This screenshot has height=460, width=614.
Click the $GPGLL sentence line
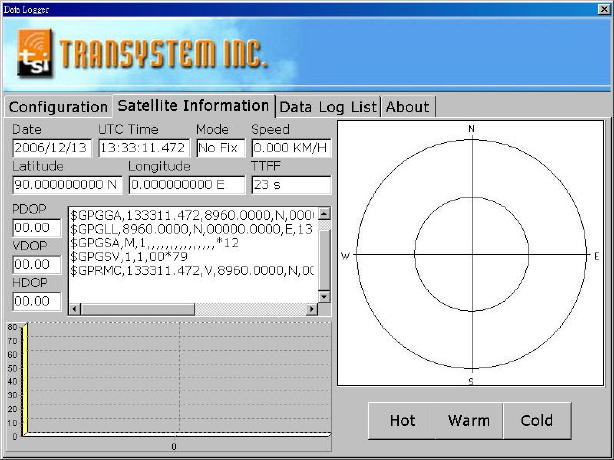191,229
